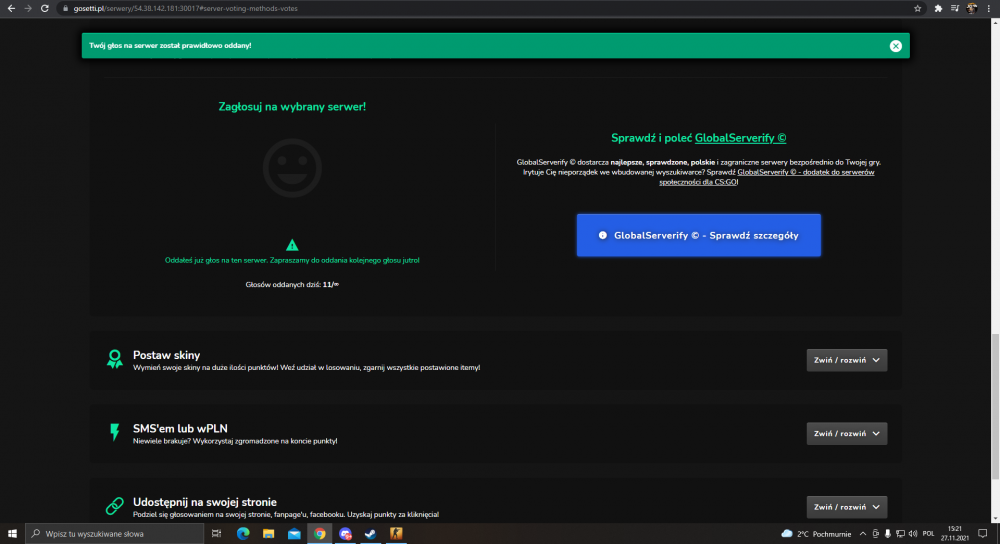Click the green warning triangle icon
1000x544 pixels.
pos(292,245)
